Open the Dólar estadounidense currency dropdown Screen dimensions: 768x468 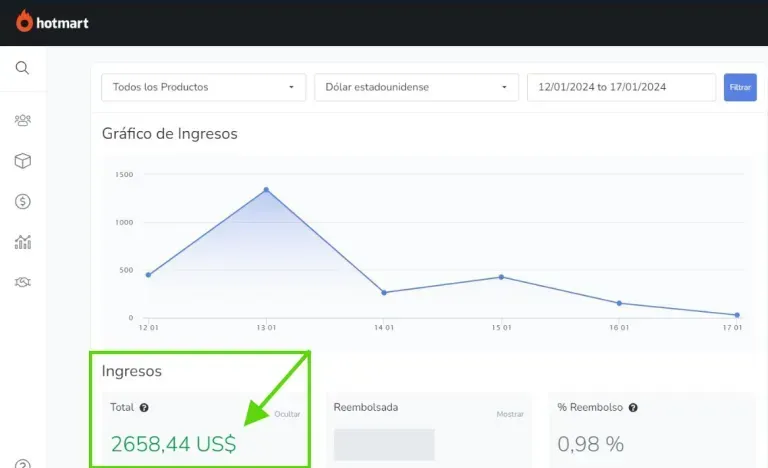tap(416, 87)
